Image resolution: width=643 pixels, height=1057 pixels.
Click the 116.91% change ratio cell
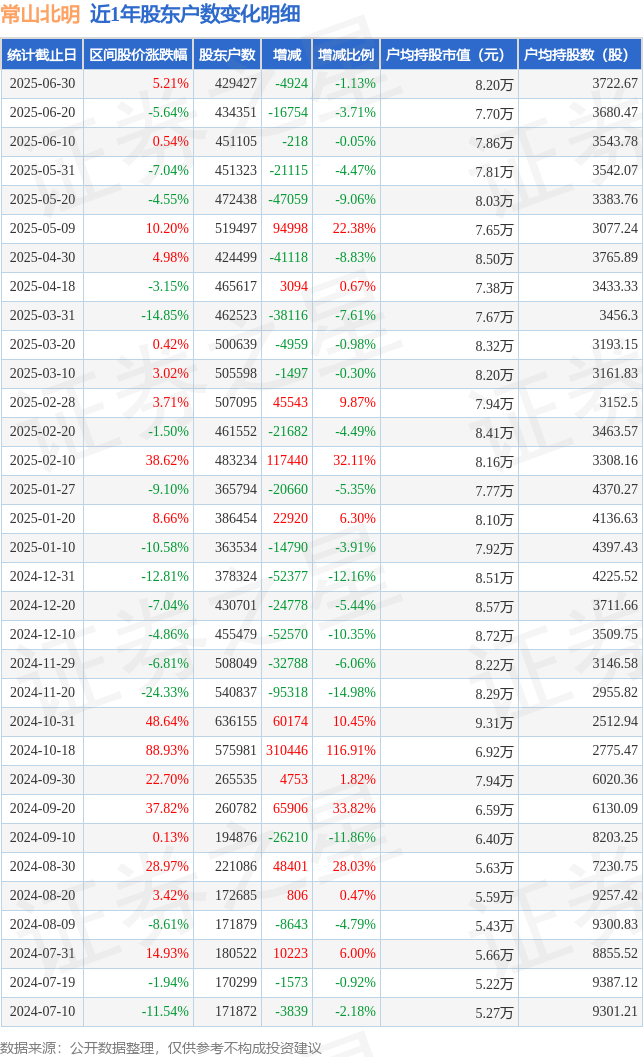[351, 750]
